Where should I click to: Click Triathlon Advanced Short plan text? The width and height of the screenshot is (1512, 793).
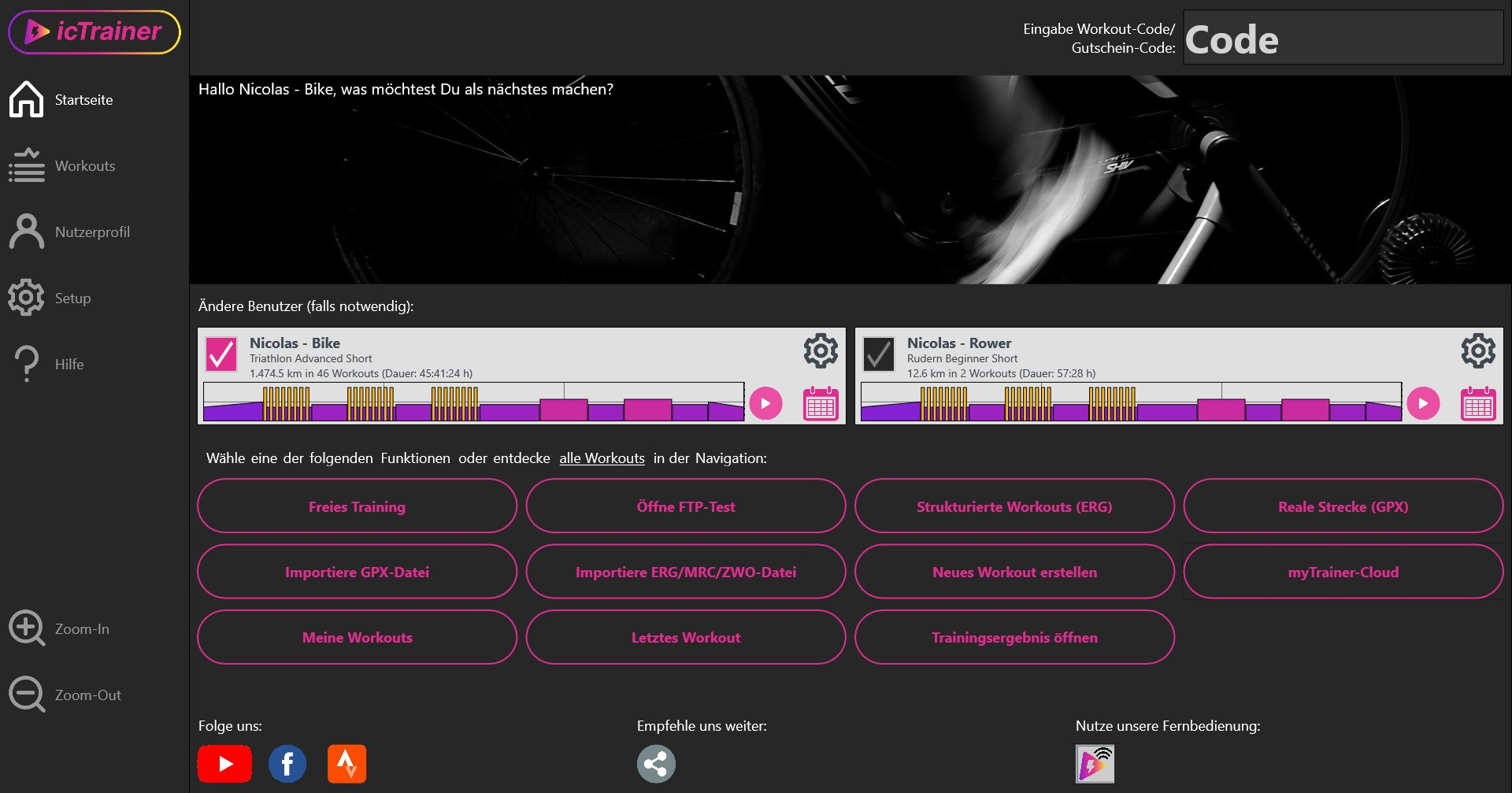click(x=310, y=358)
